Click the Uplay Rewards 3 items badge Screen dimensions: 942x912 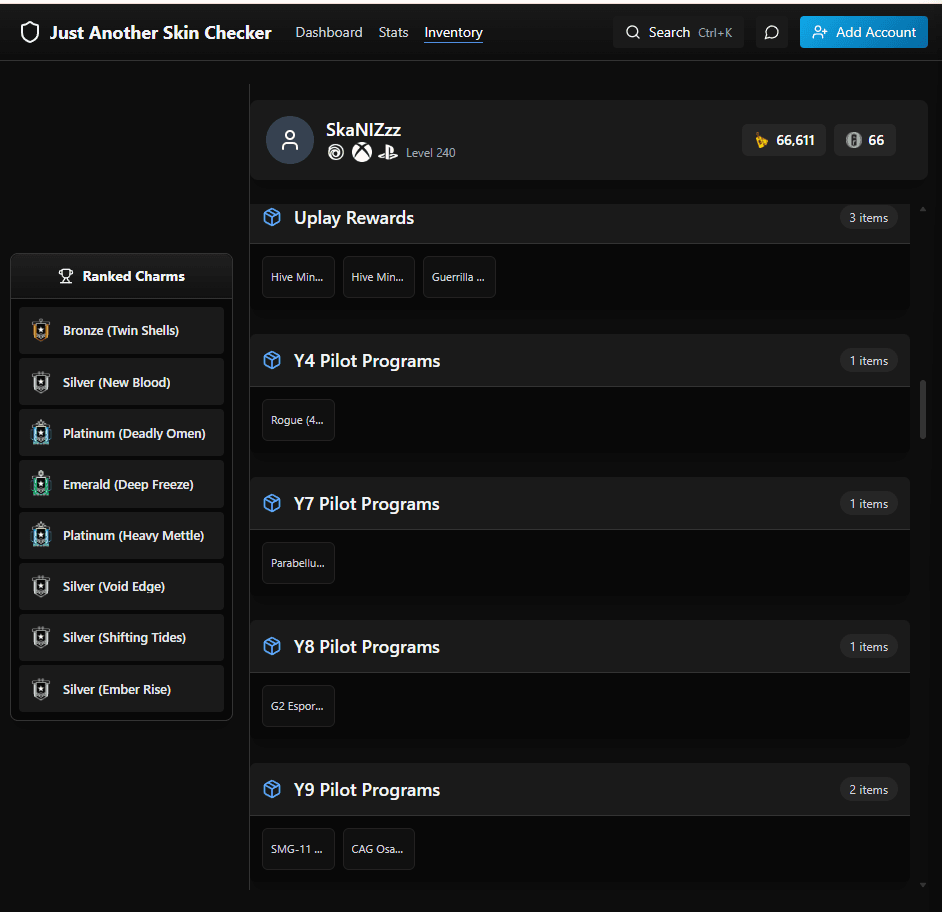pyautogui.click(x=868, y=217)
